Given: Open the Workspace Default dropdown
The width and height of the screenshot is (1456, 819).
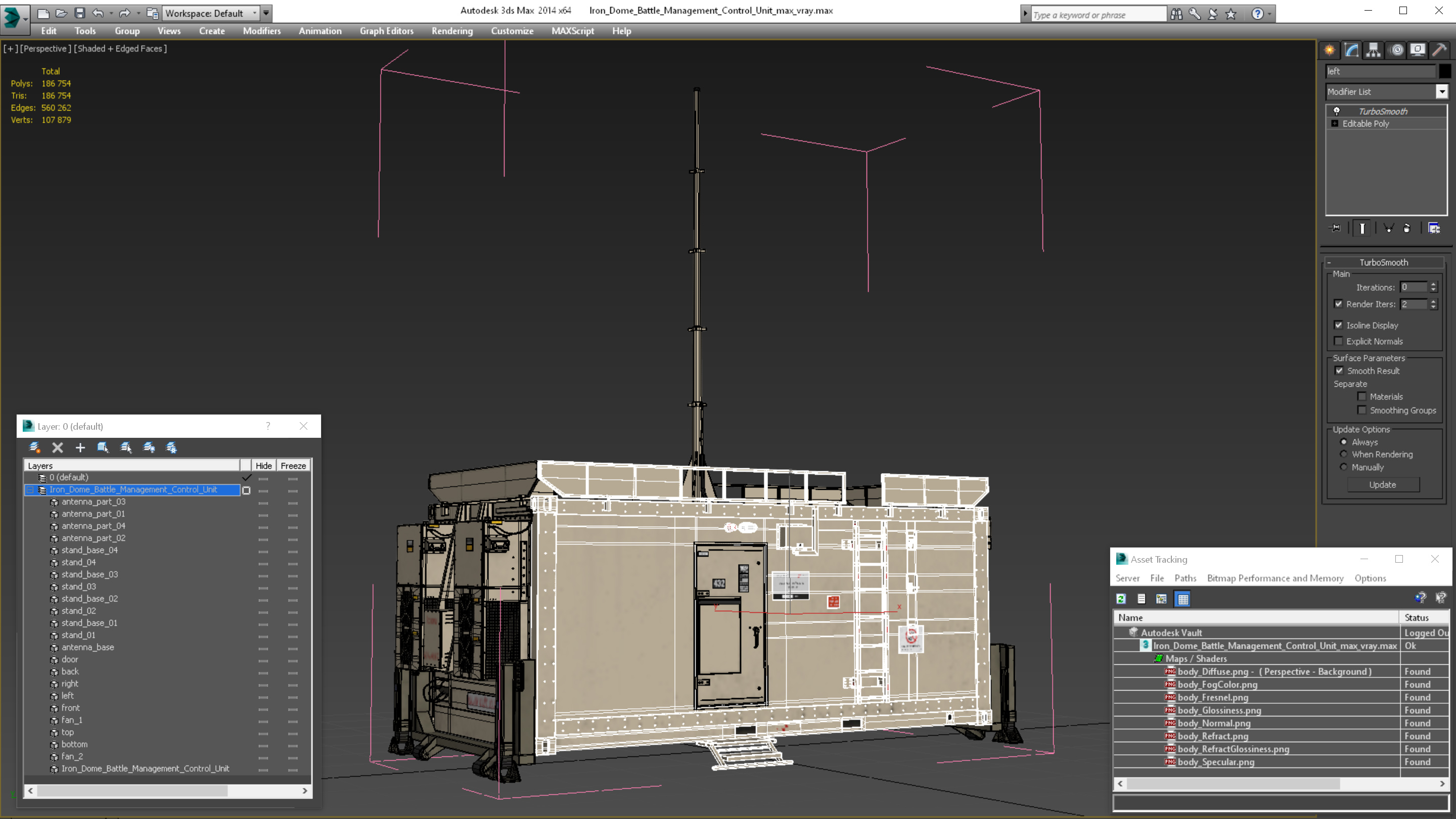Looking at the screenshot, I should (x=254, y=13).
